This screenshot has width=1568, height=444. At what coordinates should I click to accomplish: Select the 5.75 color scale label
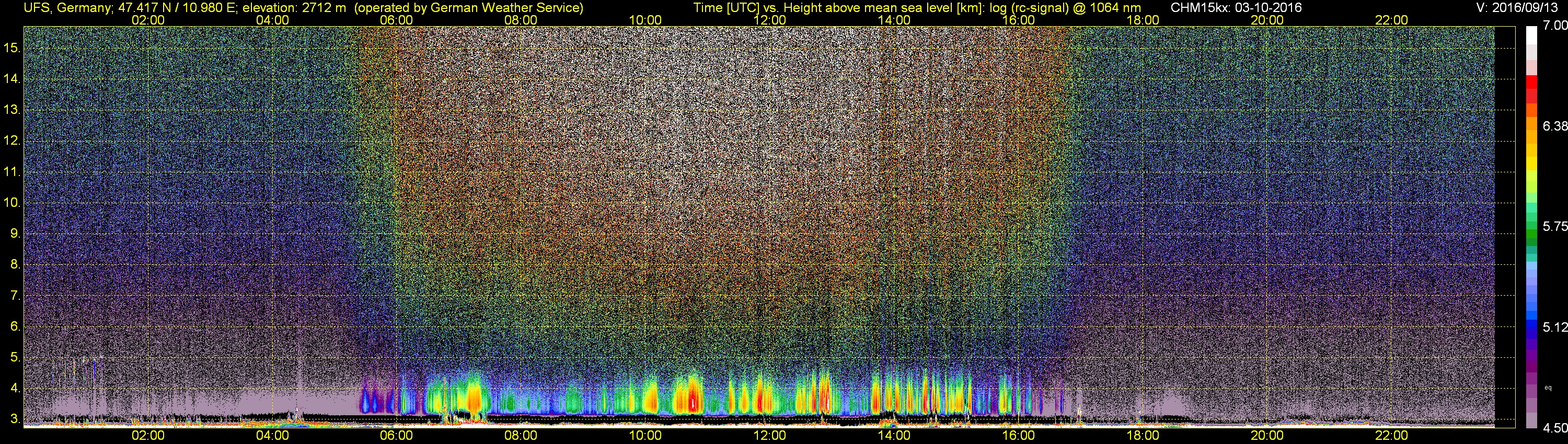point(1554,226)
